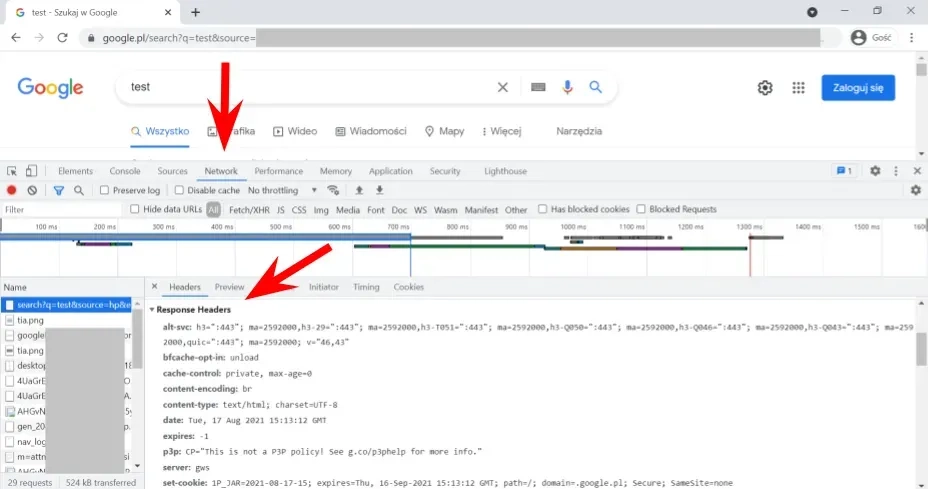Open Chrome three-dot menu

pyautogui.click(x=912, y=37)
